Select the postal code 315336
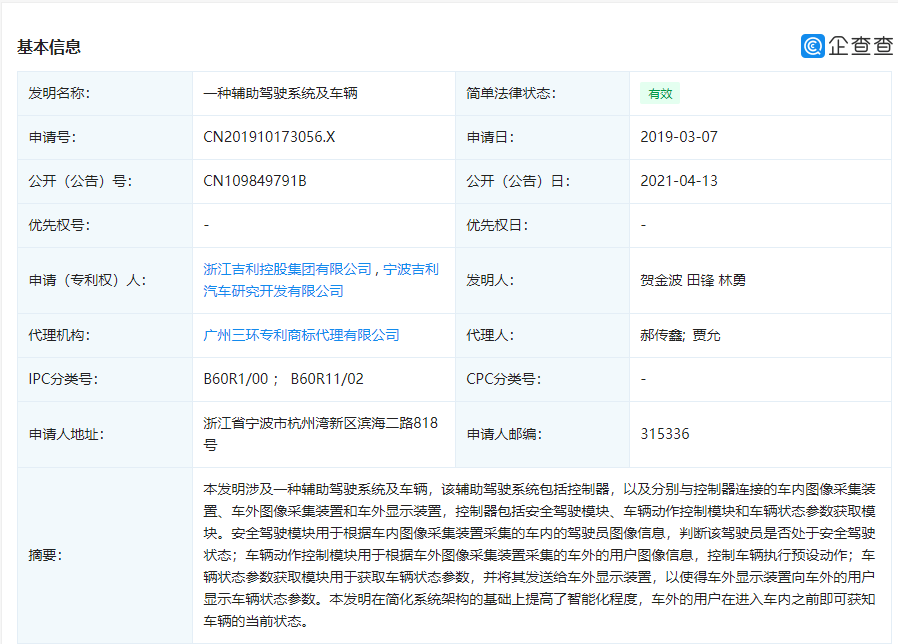Screen dimensions: 898x644 tap(665, 434)
